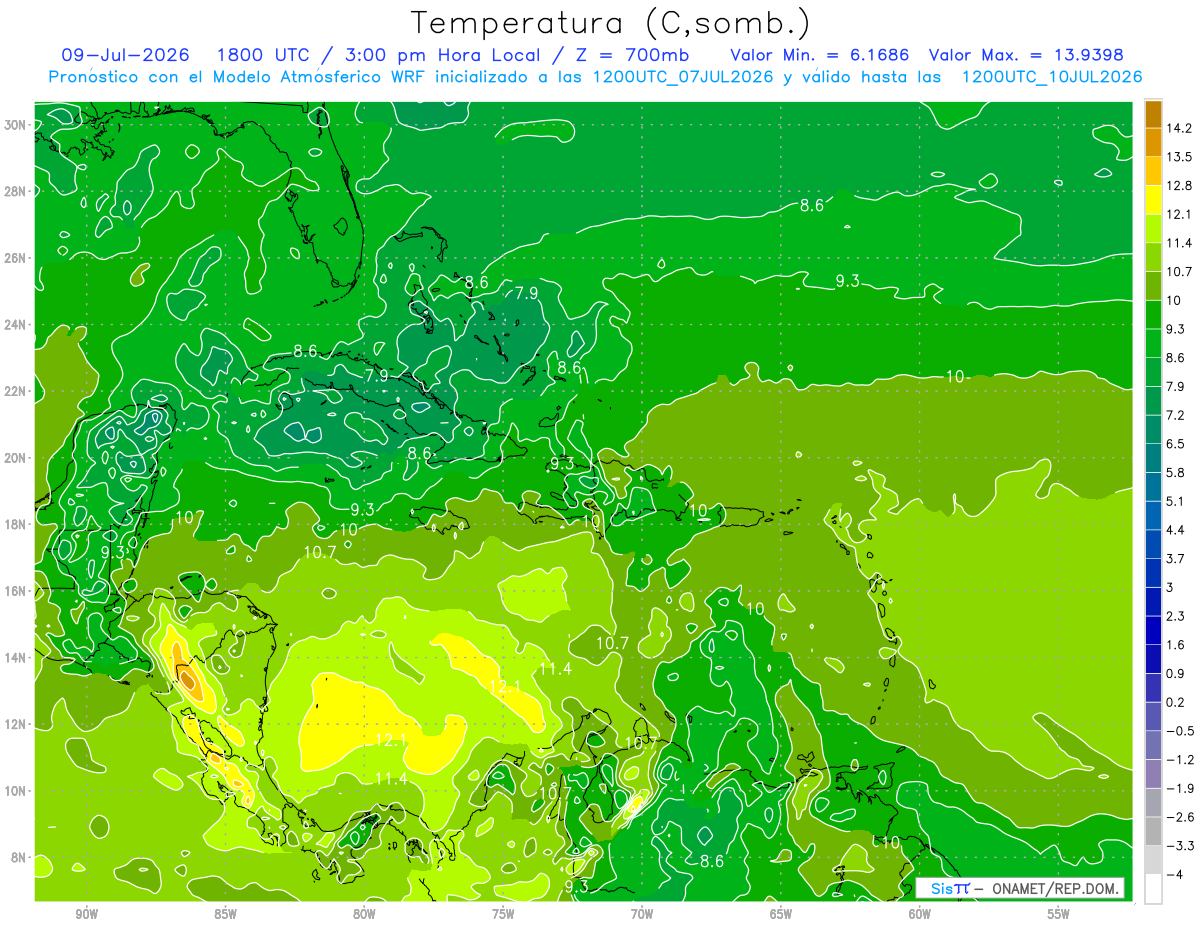Click legend value "12.8"
1200x927 pixels.
pyautogui.click(x=1179, y=186)
